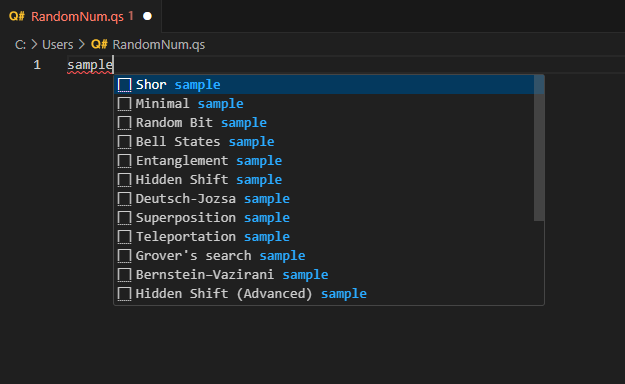Select Bell States sample entry
The width and height of the screenshot is (625, 384).
tap(324, 142)
